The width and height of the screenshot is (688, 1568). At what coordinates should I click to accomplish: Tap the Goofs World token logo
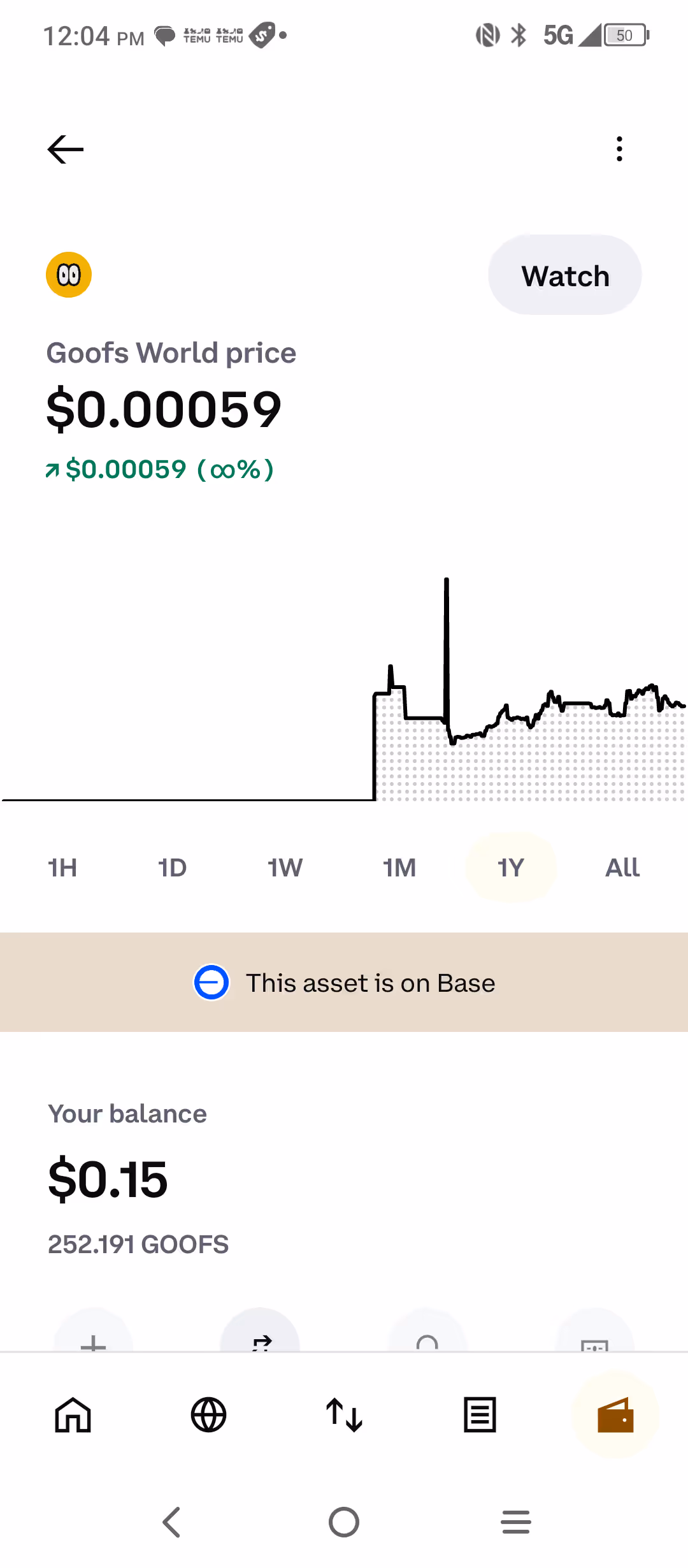[69, 275]
